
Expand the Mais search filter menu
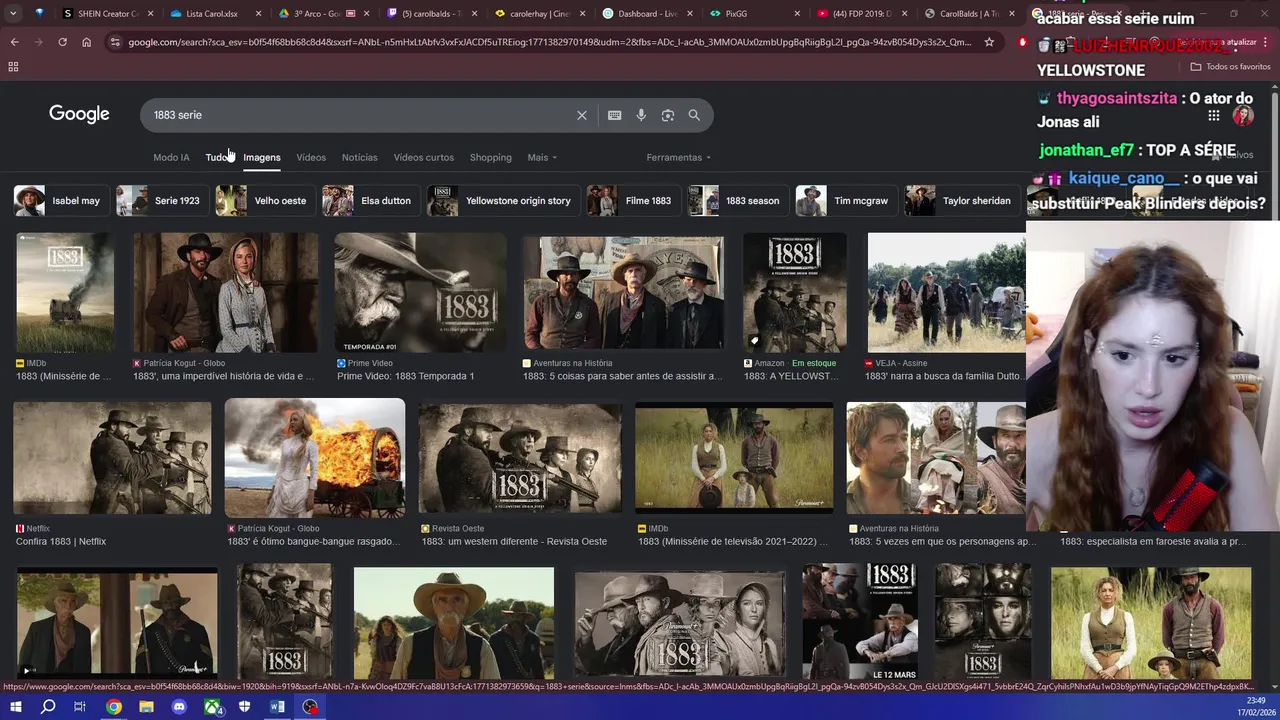click(x=542, y=157)
